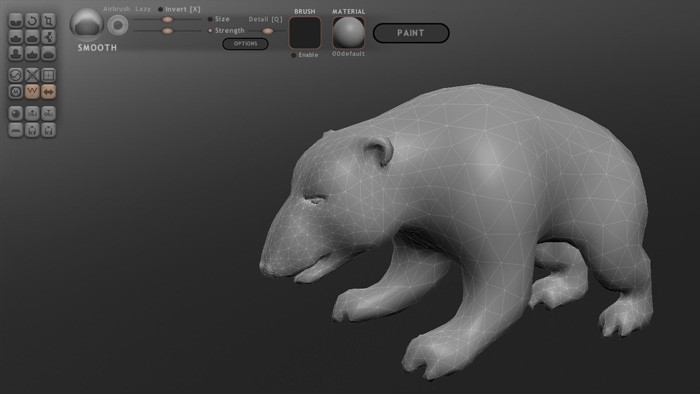The height and width of the screenshot is (394, 700).
Task: Open the brush OPTIONS button
Action: (x=246, y=44)
